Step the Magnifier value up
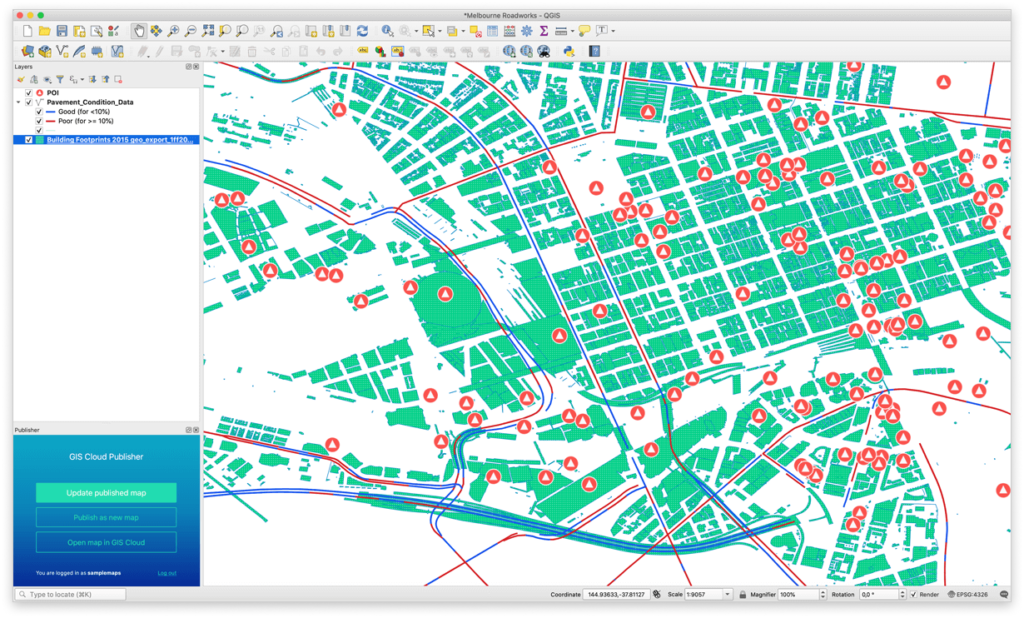Image resolution: width=1024 pixels, height=618 pixels. [x=822, y=592]
